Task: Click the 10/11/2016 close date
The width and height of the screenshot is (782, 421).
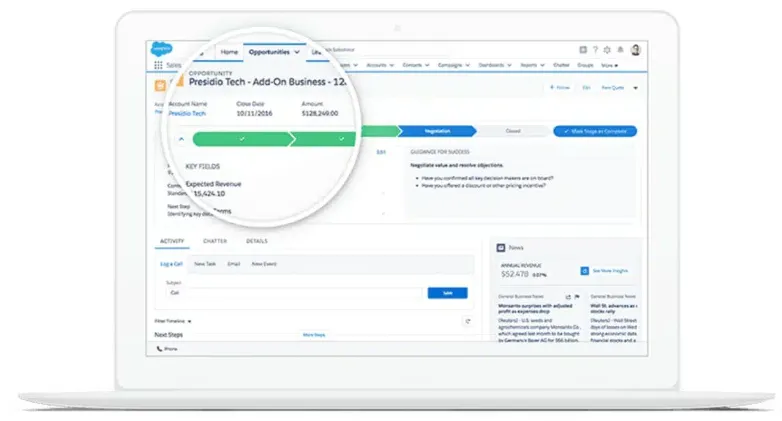Action: click(x=254, y=114)
